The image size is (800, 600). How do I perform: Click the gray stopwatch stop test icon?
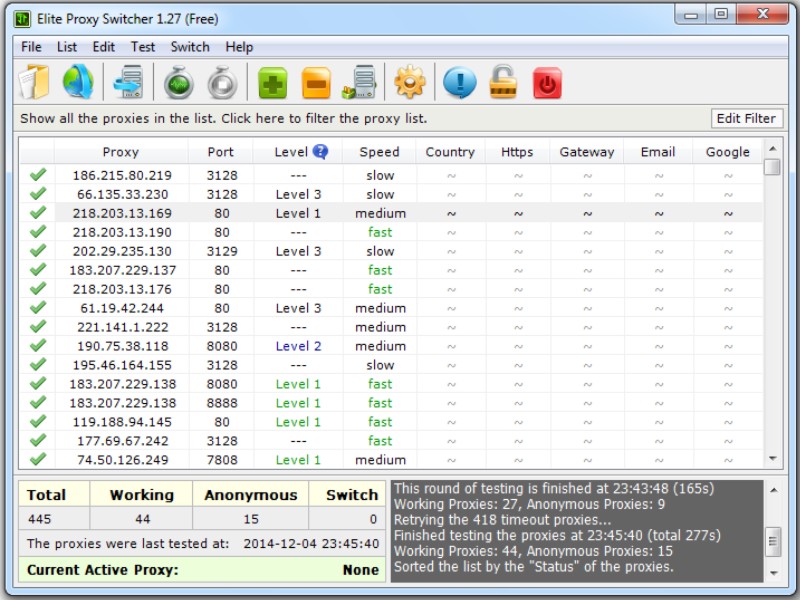point(222,82)
